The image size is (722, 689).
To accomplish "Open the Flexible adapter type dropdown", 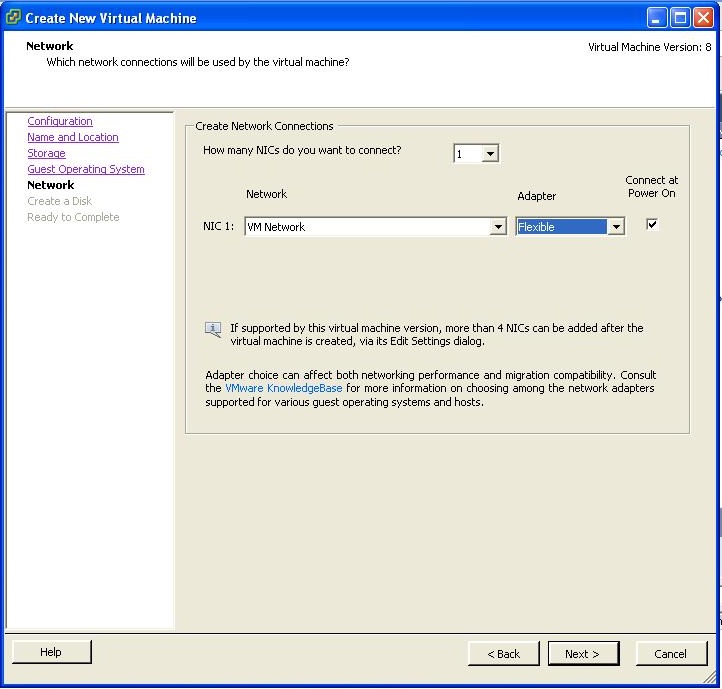I will click(x=616, y=227).
